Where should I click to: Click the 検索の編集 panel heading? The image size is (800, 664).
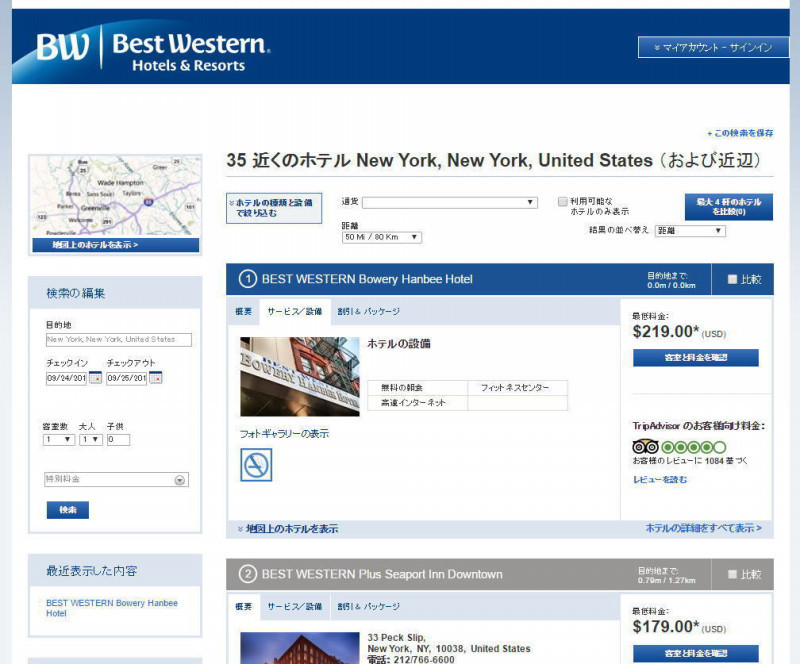click(76, 293)
